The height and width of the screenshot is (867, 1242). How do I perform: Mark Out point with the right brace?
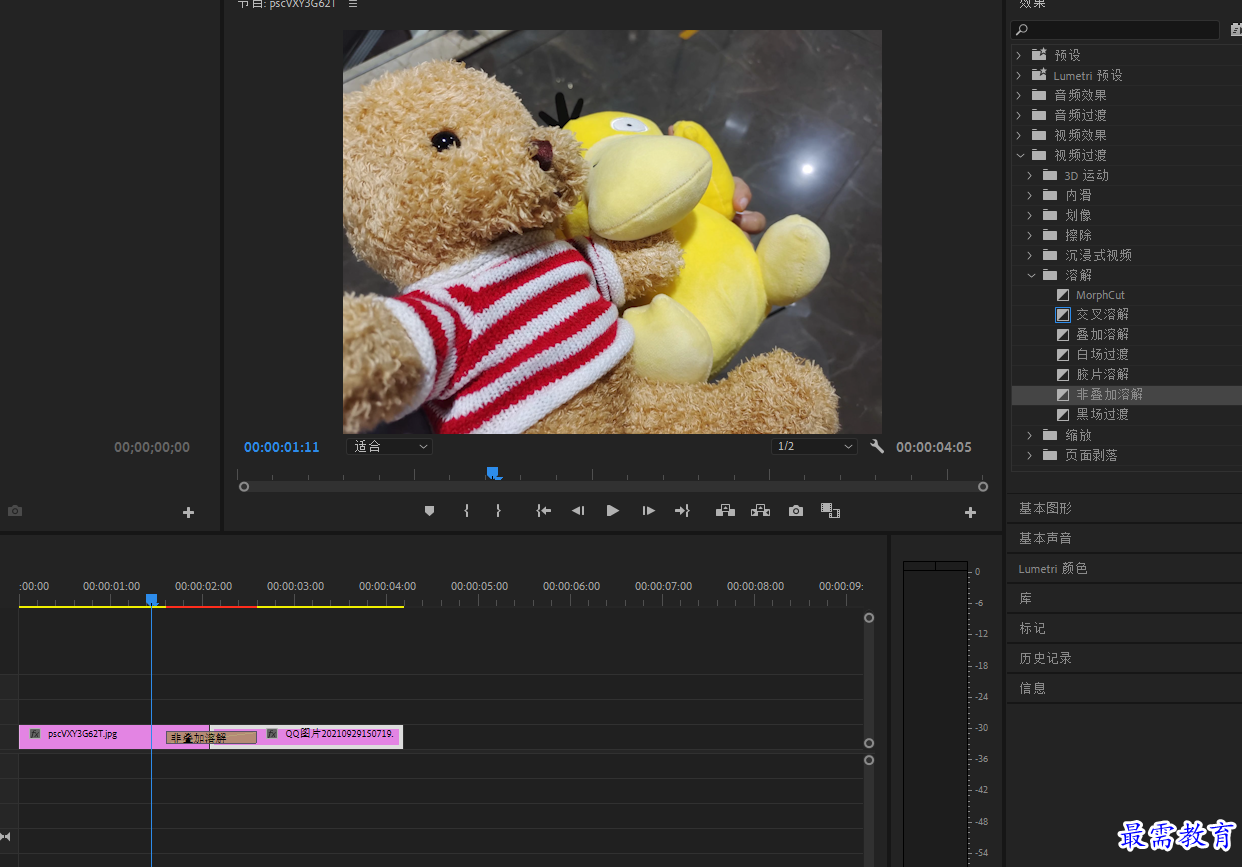click(x=498, y=511)
